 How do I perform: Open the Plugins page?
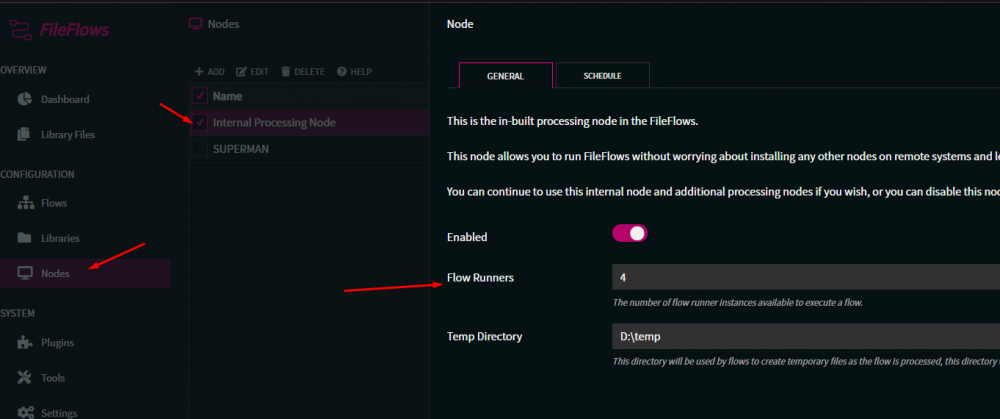click(x=57, y=342)
